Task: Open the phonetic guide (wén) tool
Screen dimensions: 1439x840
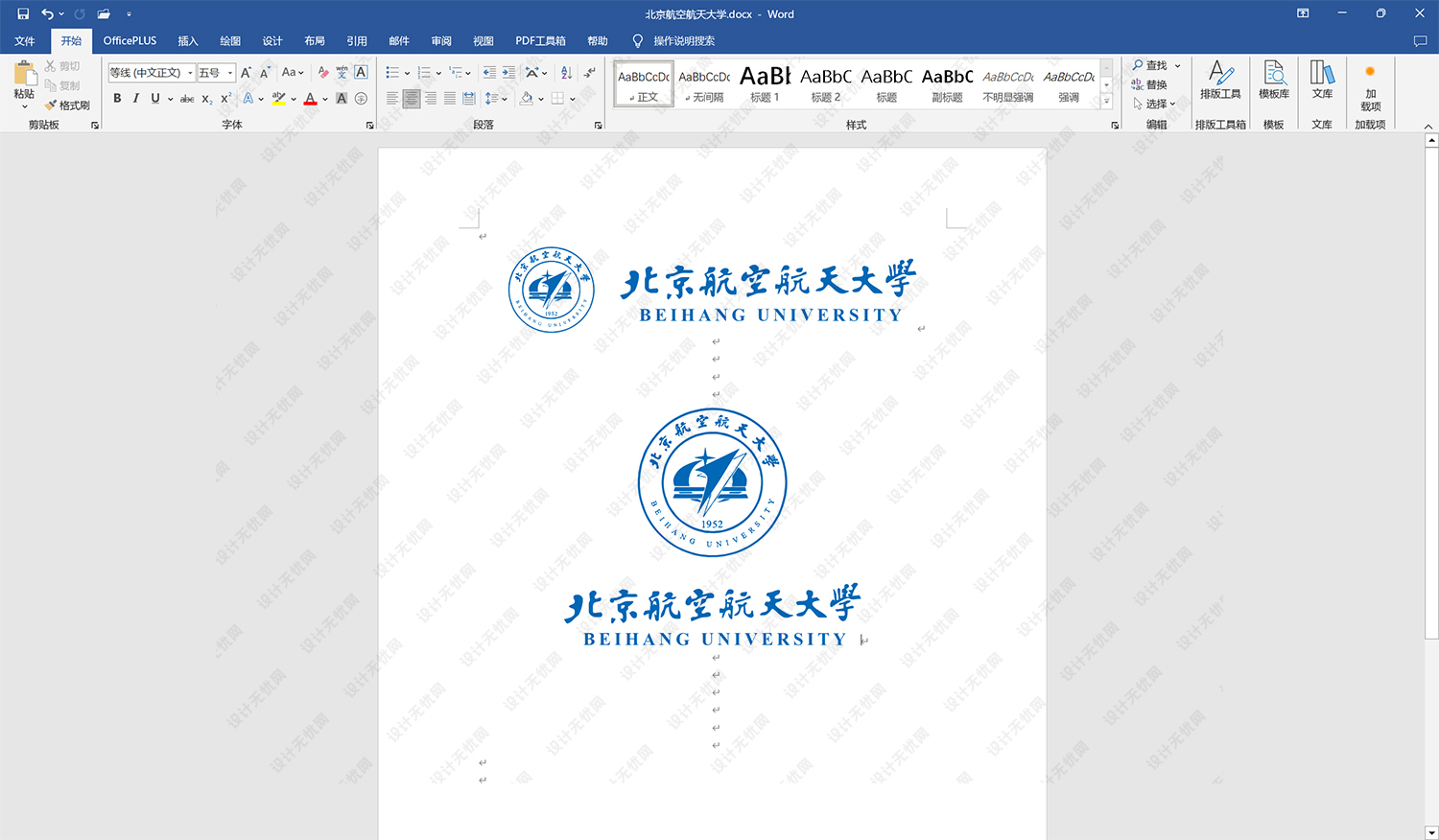Action: point(342,73)
